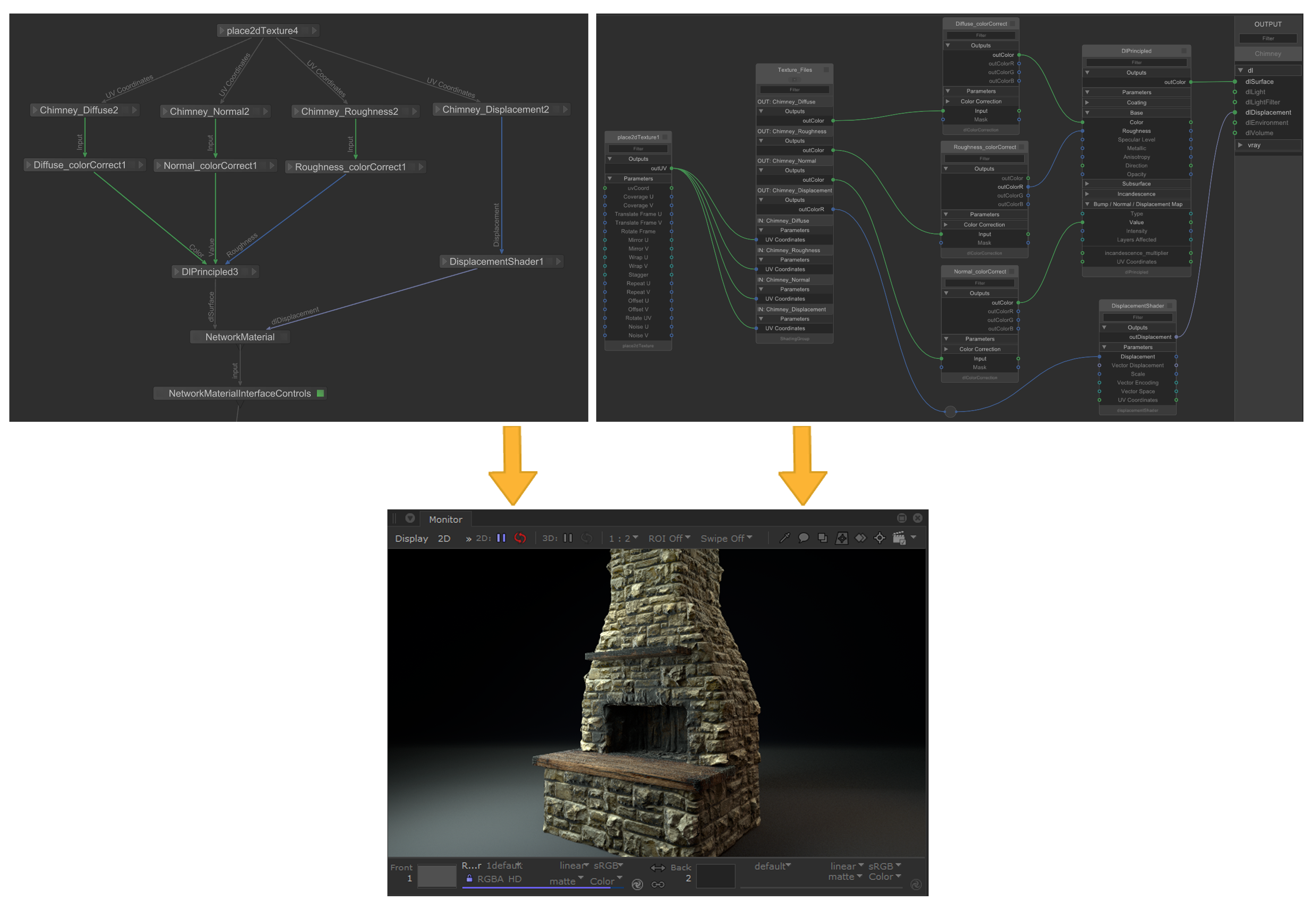Open the annotation speech bubble tool
The image size is (1316, 906).
pos(803,538)
